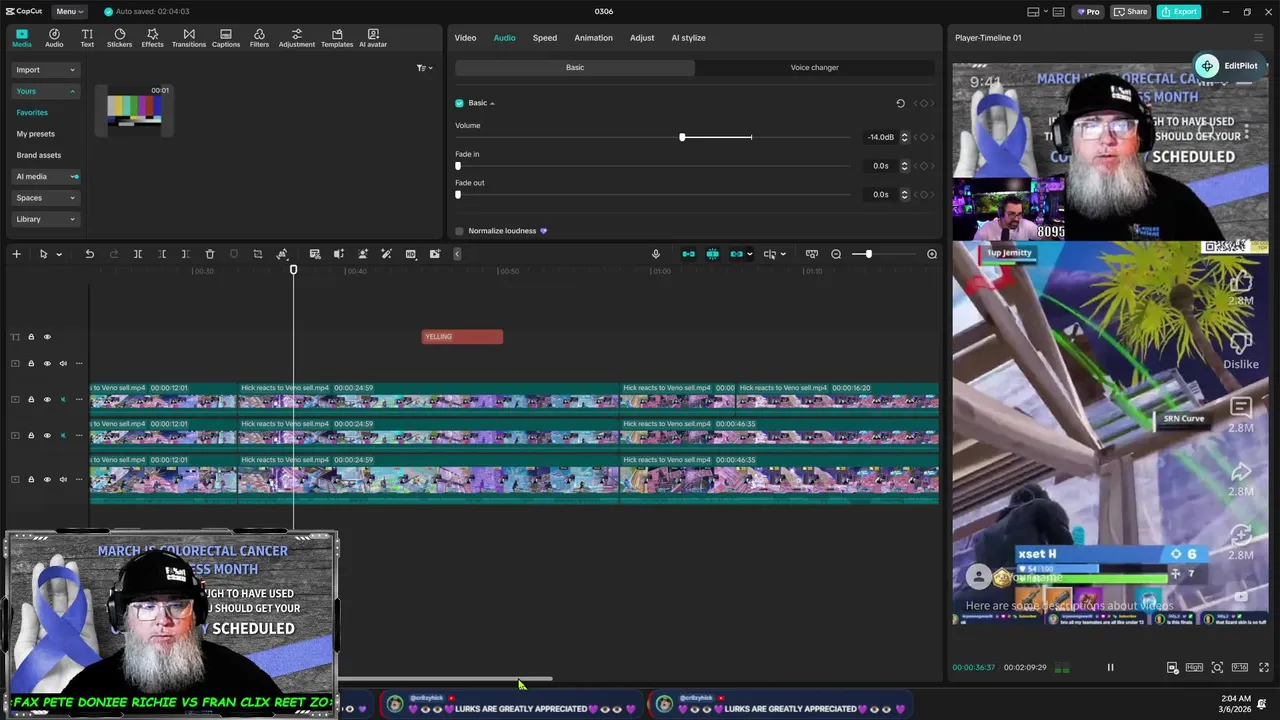Expand the Import dropdown

tap(45, 70)
